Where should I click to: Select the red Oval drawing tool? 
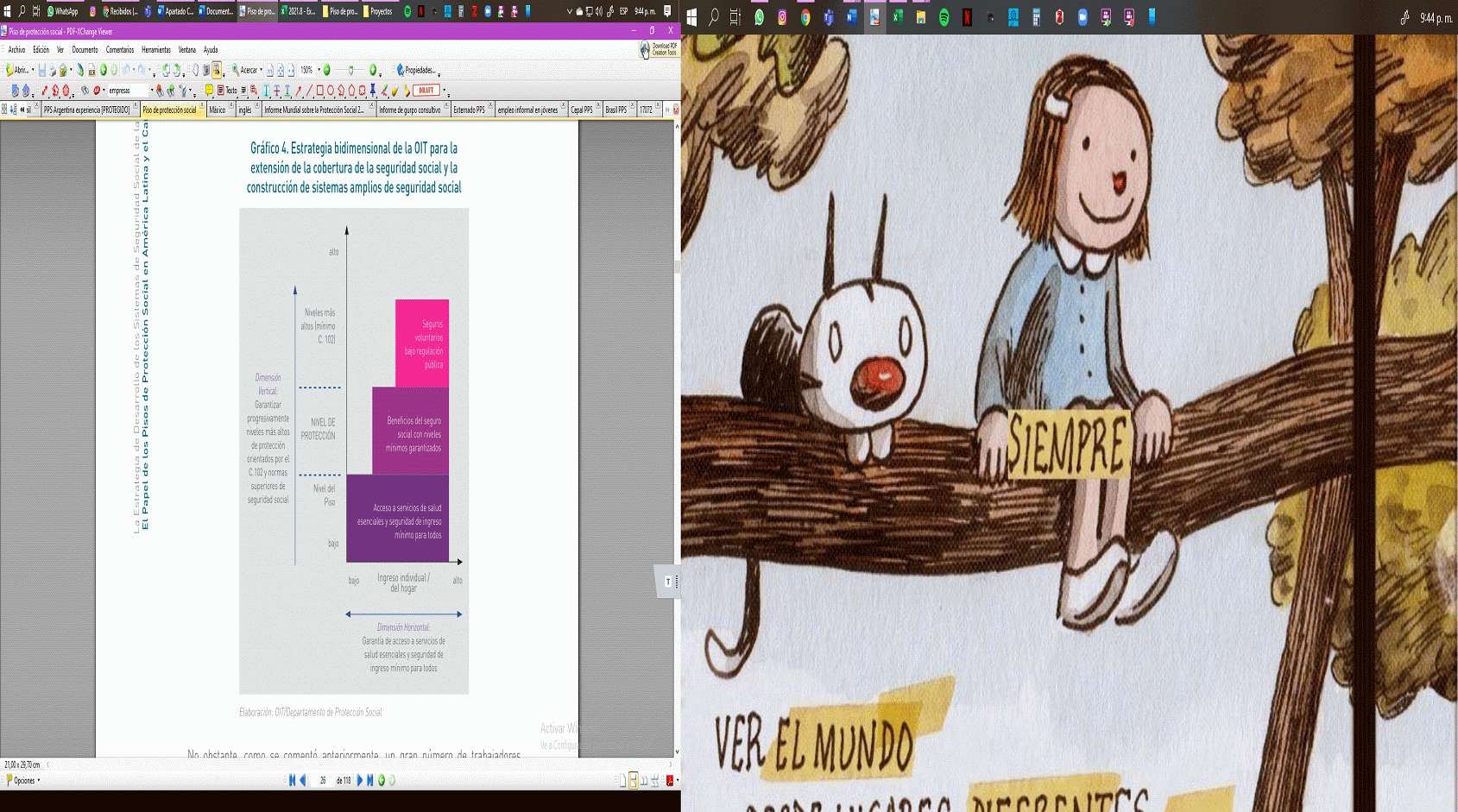point(331,90)
